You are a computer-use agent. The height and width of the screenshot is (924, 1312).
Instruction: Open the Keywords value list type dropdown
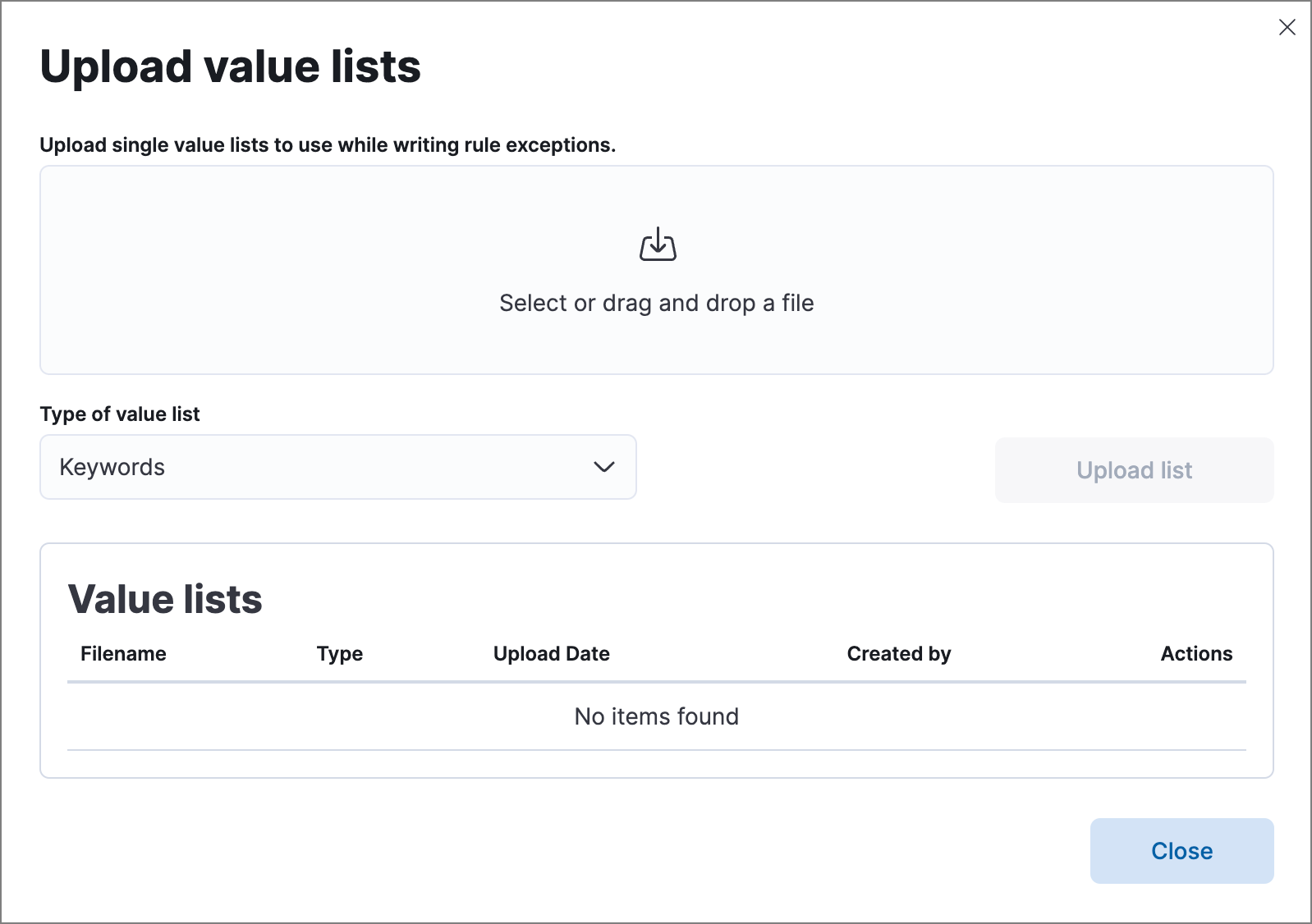337,467
